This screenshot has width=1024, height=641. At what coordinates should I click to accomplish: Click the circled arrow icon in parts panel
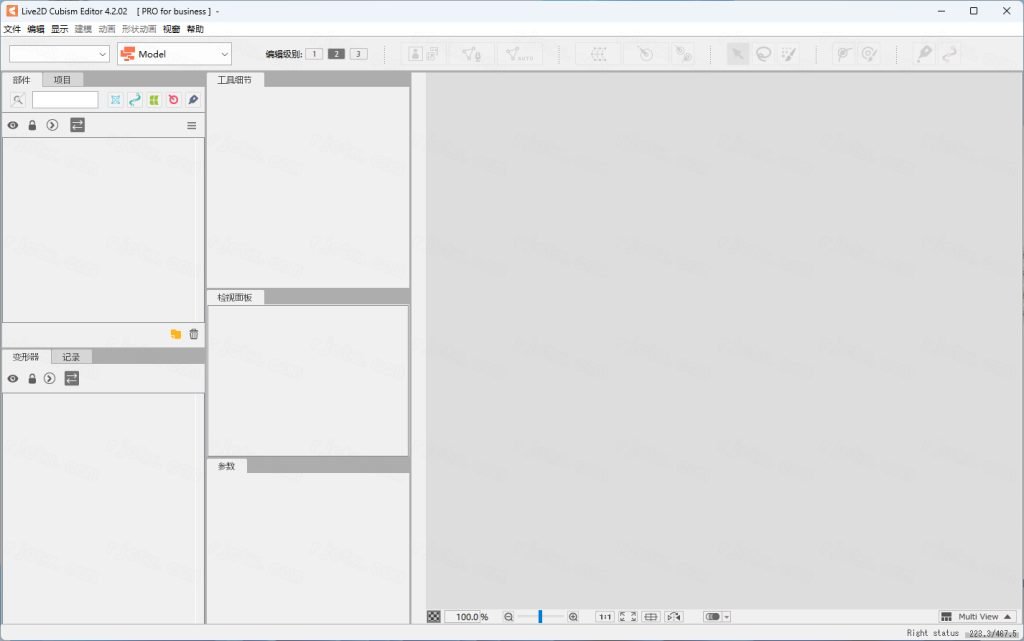[x=52, y=125]
